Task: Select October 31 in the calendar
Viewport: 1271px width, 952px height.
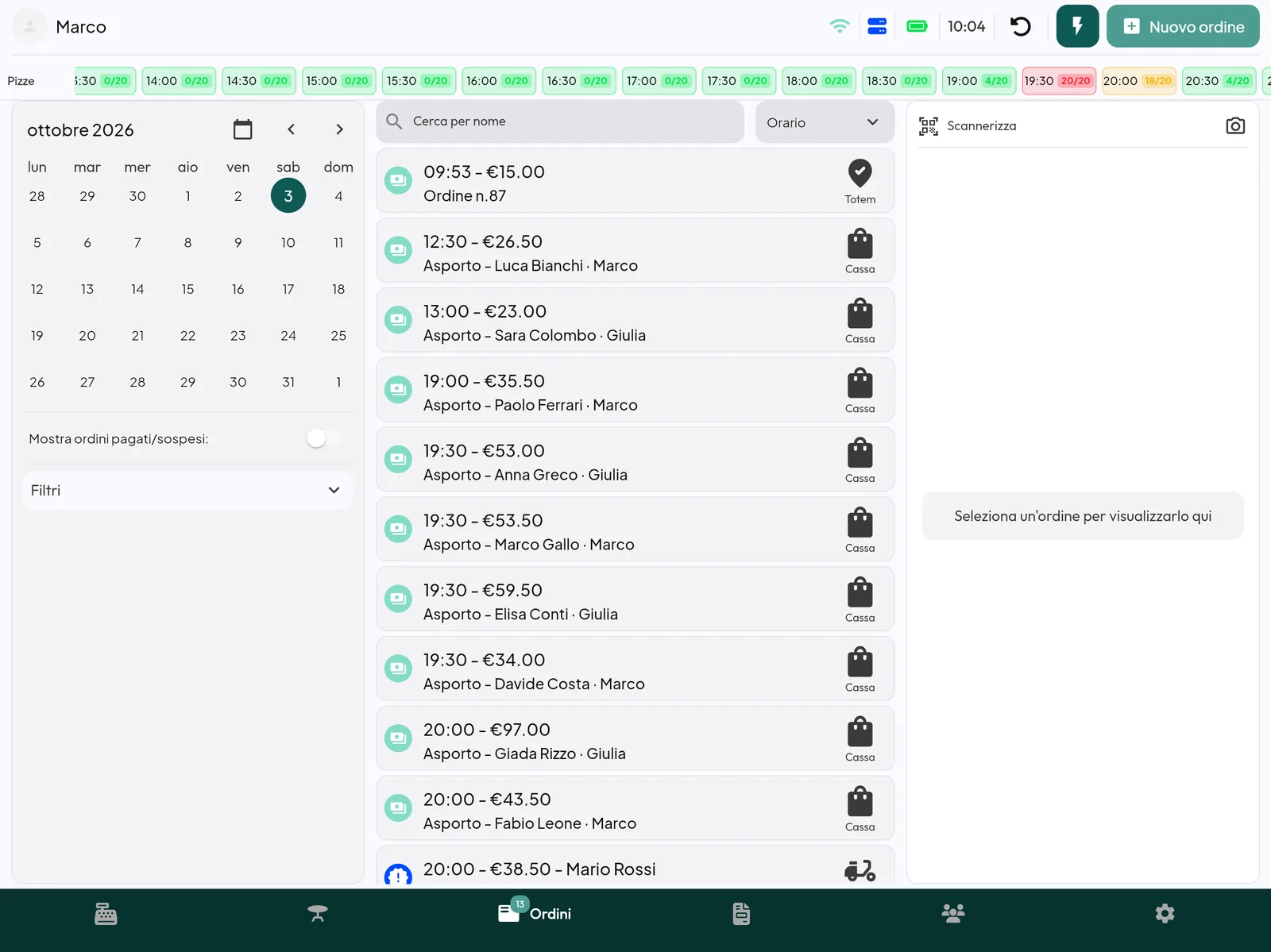Action: pyautogui.click(x=288, y=382)
